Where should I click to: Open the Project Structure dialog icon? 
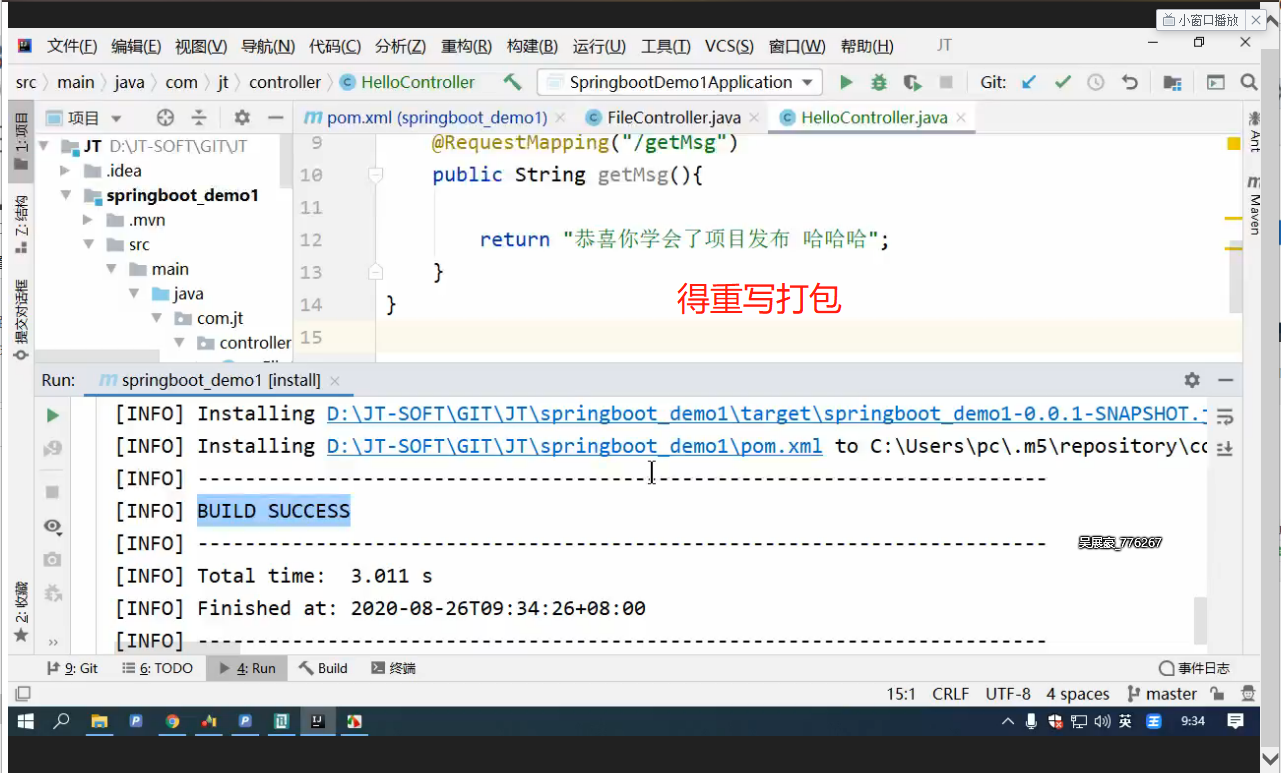(1172, 82)
